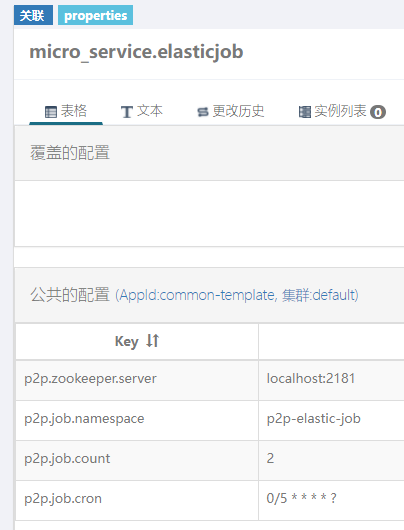The width and height of the screenshot is (404, 530).
Task: Click micro_service.elasticjob namespace title
Action: click(x=136, y=52)
